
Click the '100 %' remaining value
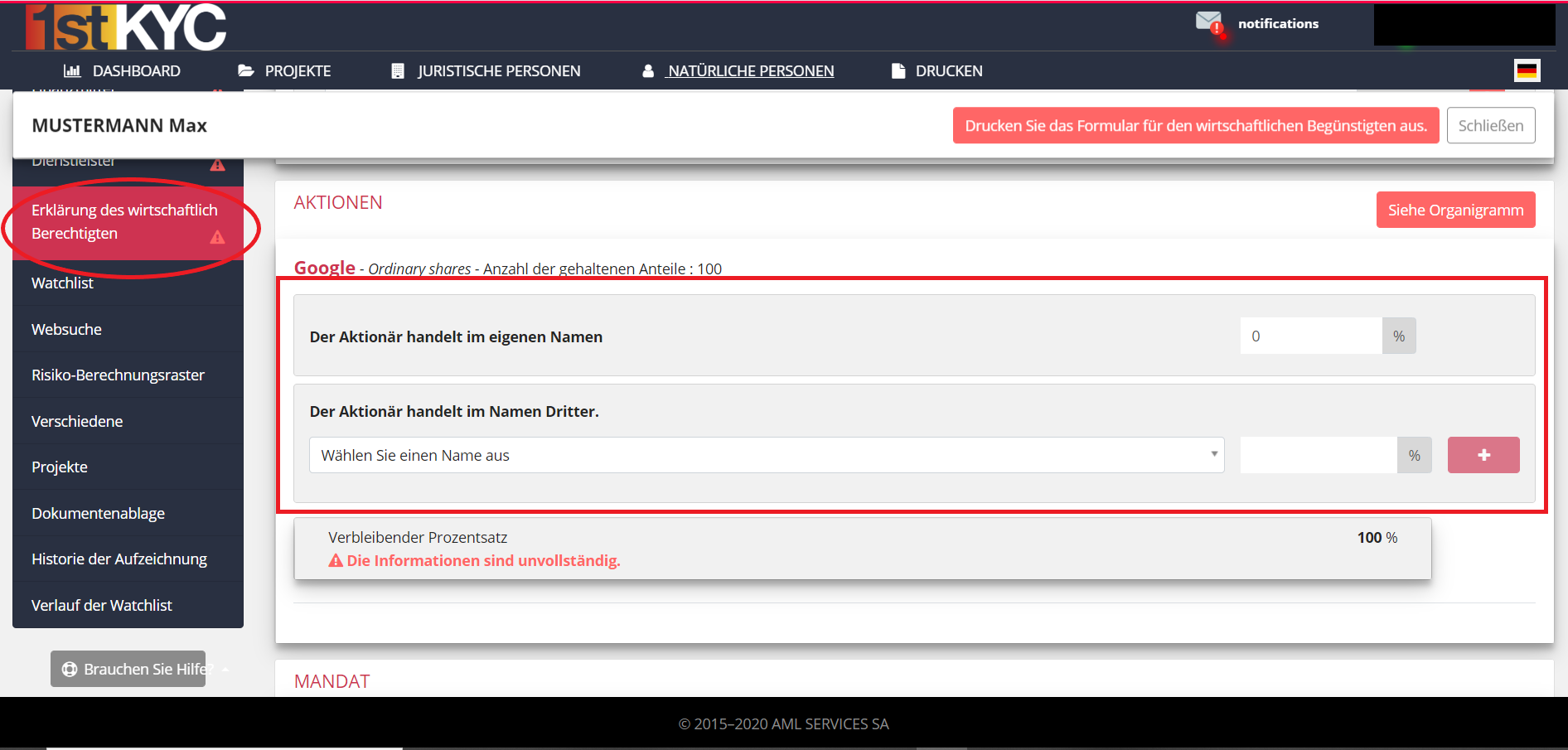tap(1377, 537)
